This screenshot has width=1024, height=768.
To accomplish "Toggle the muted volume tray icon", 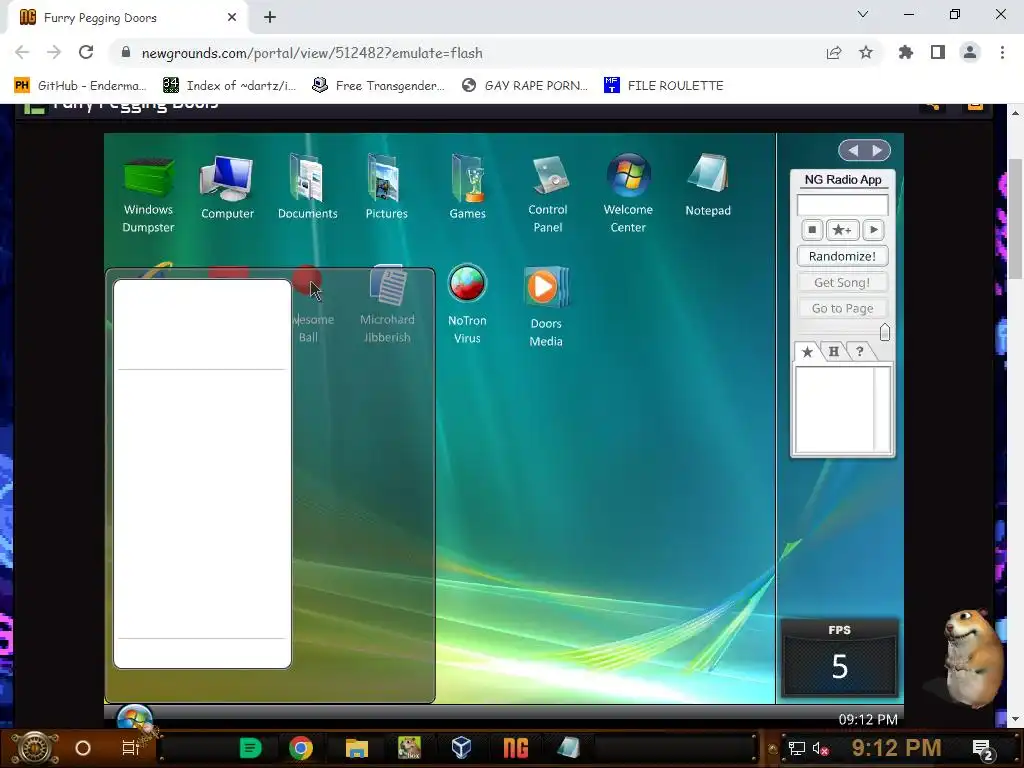I will 820,748.
